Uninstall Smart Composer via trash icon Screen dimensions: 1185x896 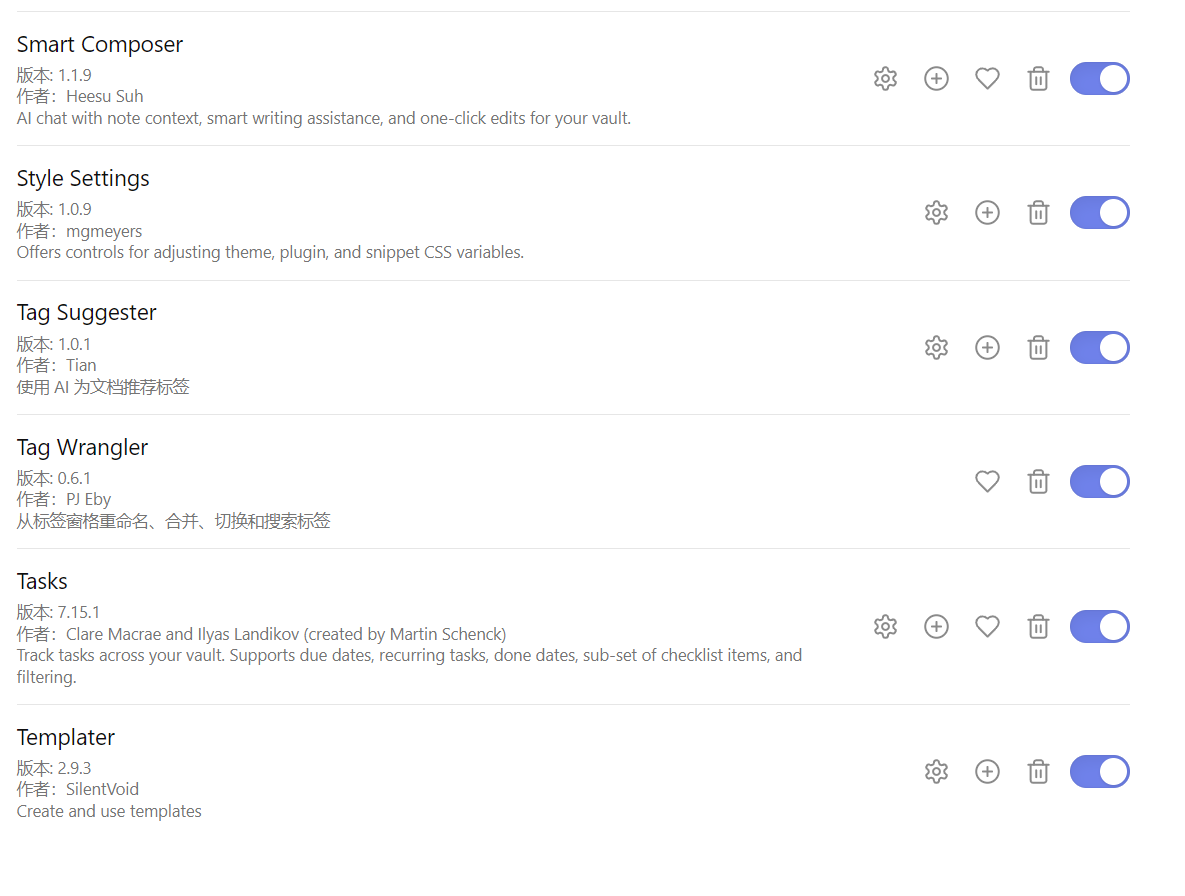click(x=1038, y=79)
